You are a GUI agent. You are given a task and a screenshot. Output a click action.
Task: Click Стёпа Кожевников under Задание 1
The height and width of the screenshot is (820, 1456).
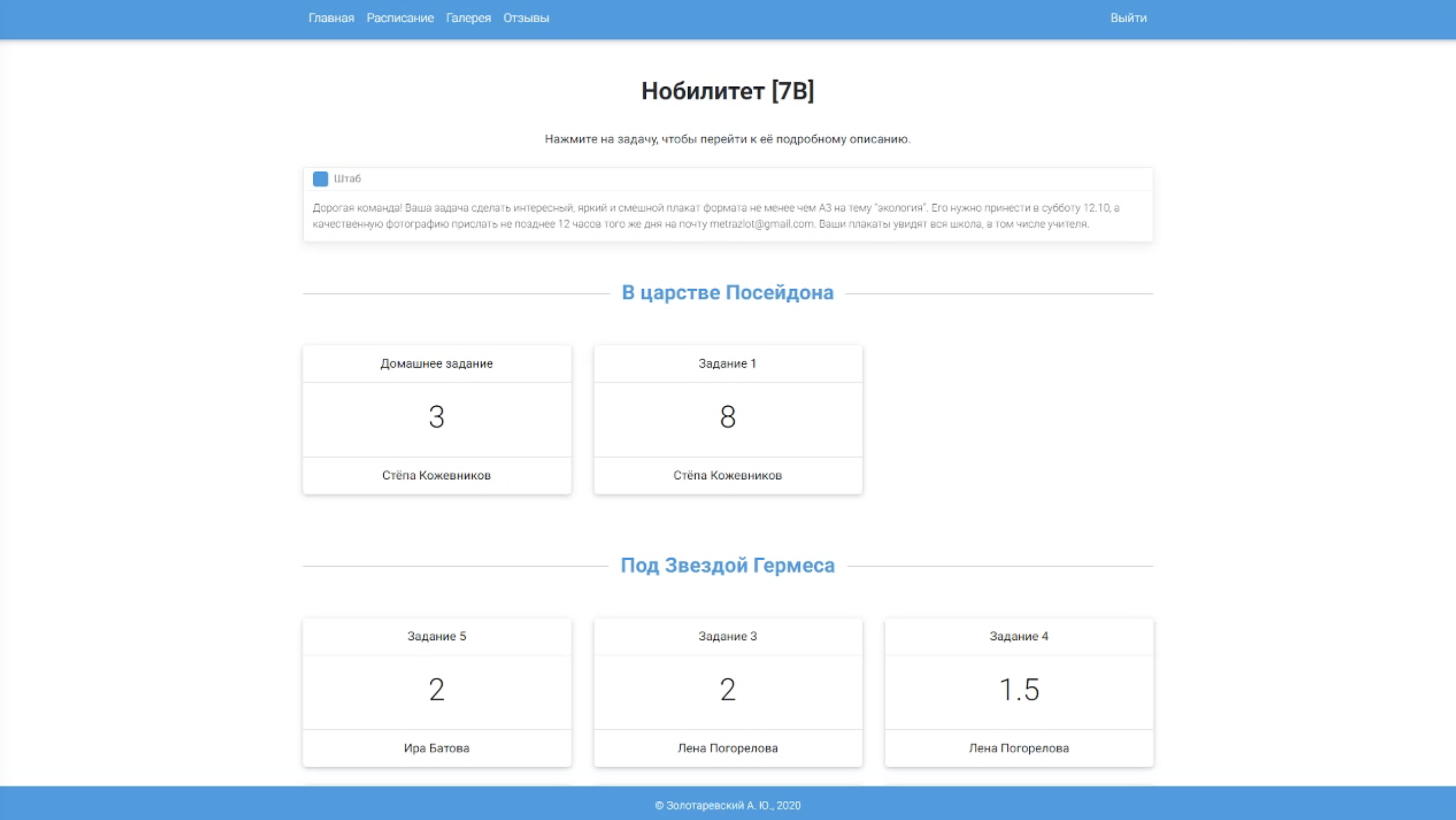pyautogui.click(x=728, y=475)
